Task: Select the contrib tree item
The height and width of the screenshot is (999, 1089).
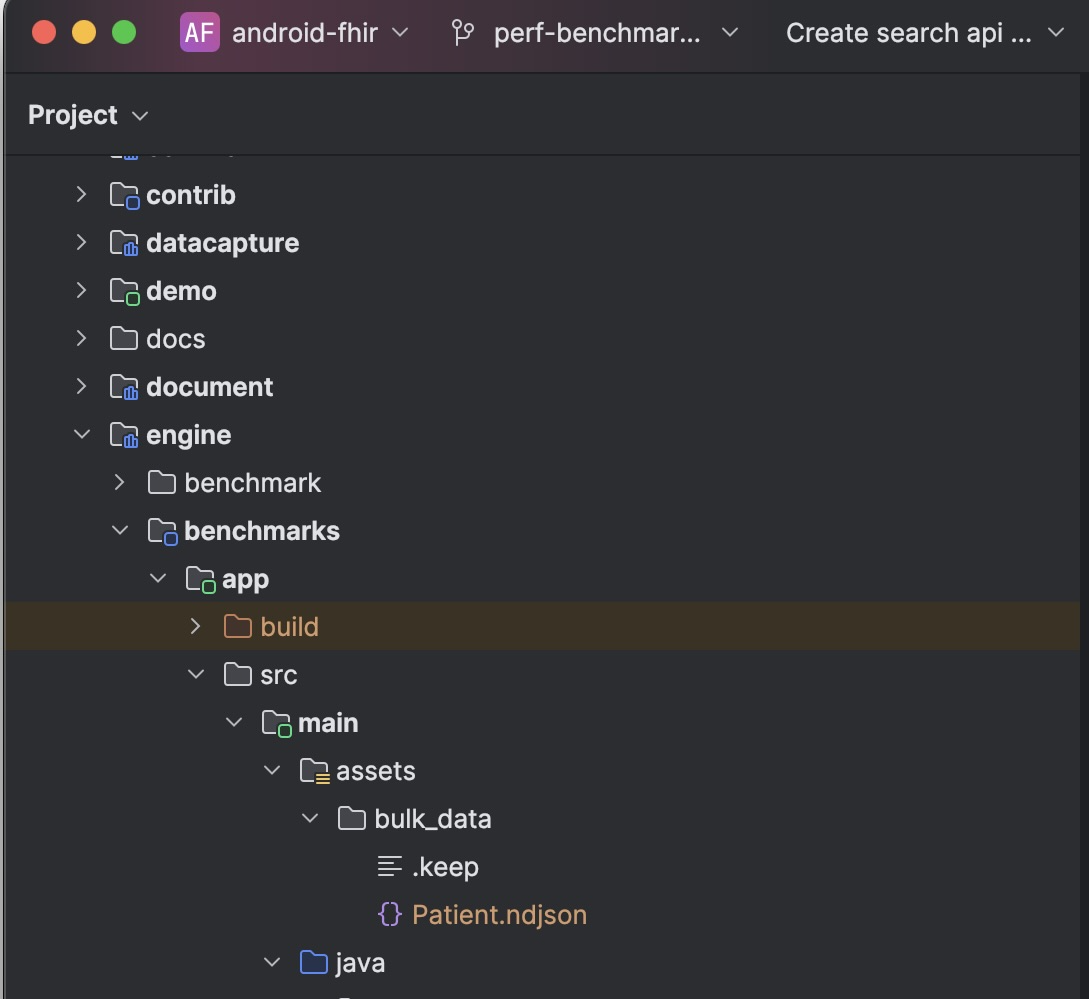Action: 190,195
